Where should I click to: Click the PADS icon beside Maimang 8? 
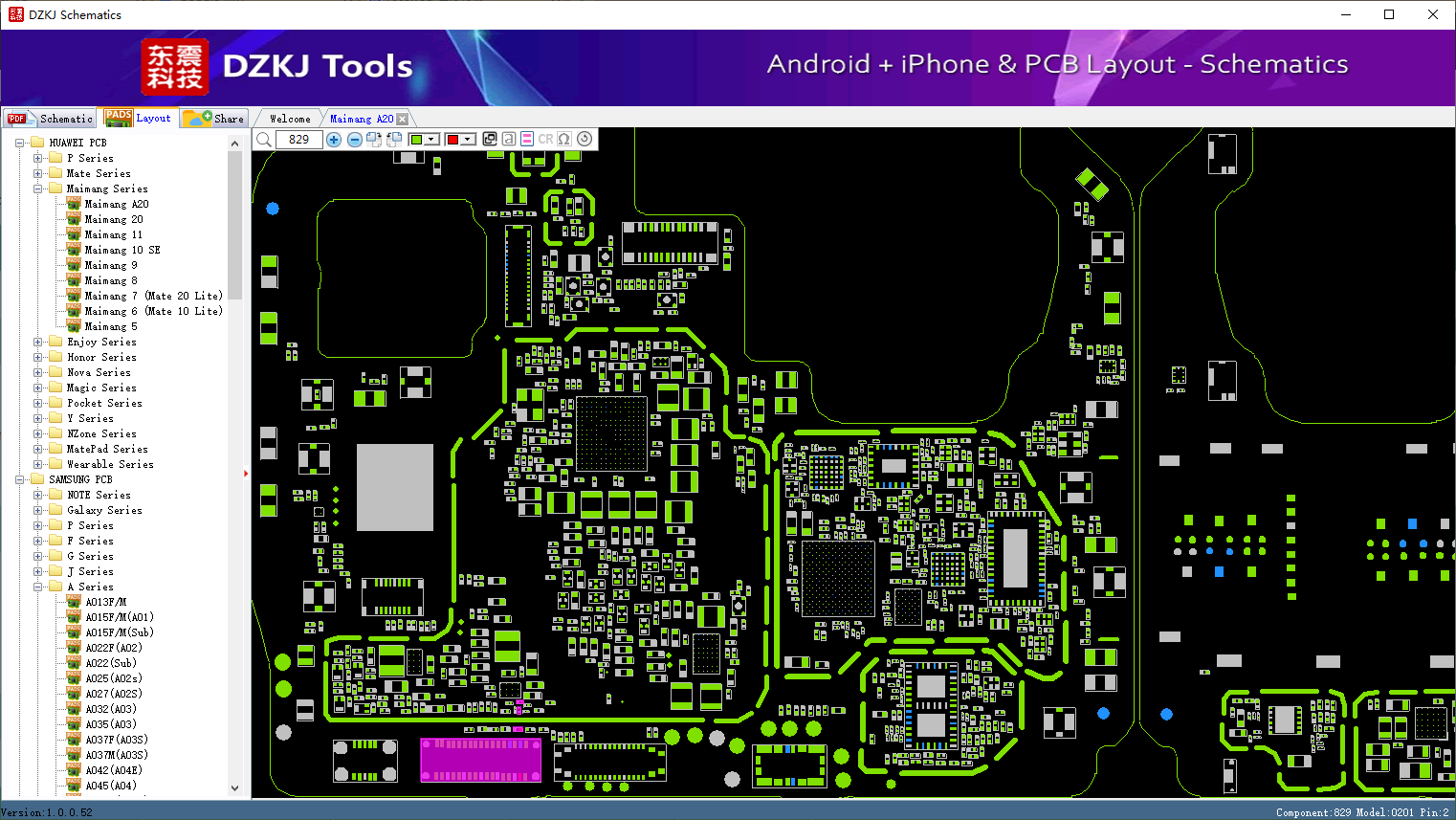click(x=74, y=280)
